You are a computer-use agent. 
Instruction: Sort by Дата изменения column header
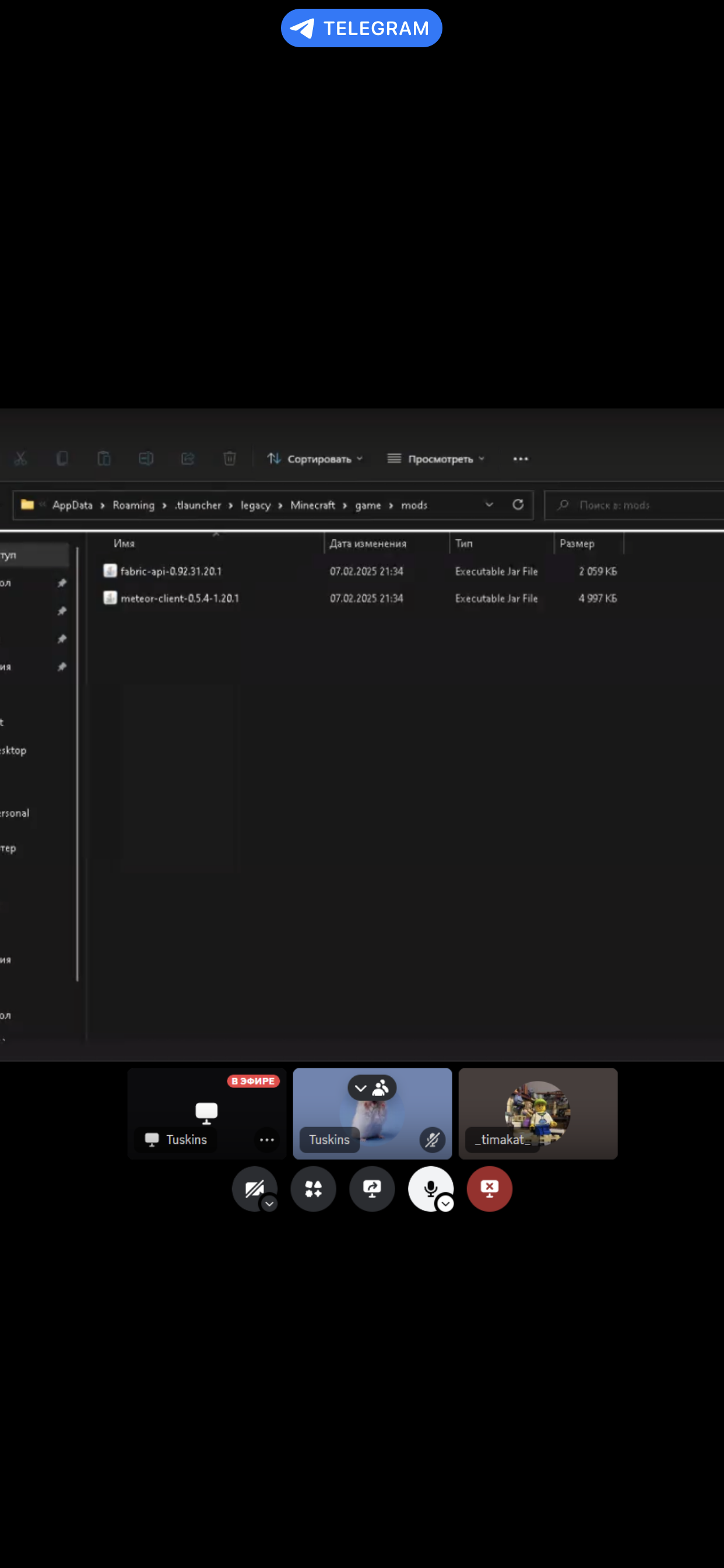tap(368, 544)
